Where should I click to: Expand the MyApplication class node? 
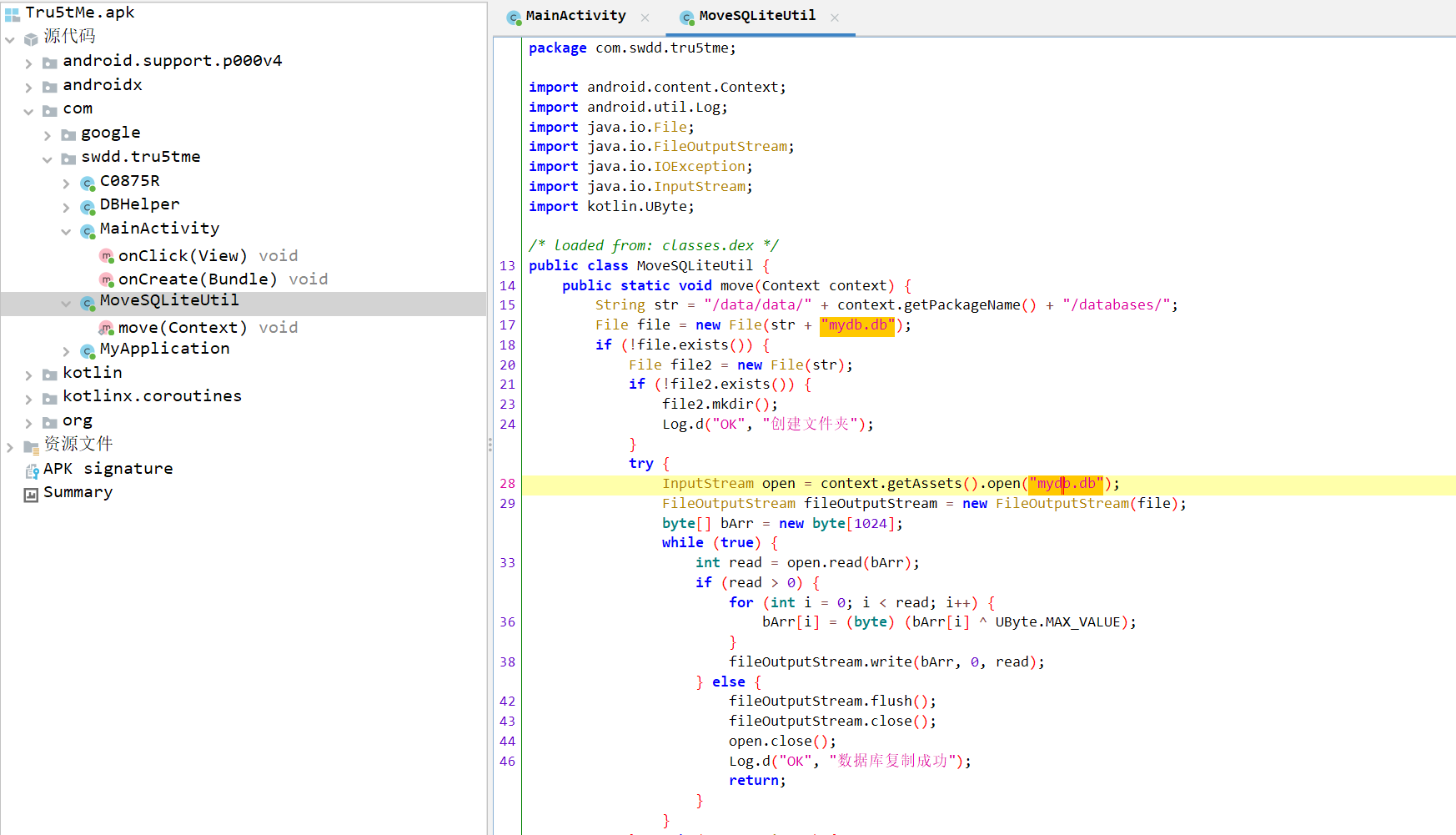click(66, 351)
